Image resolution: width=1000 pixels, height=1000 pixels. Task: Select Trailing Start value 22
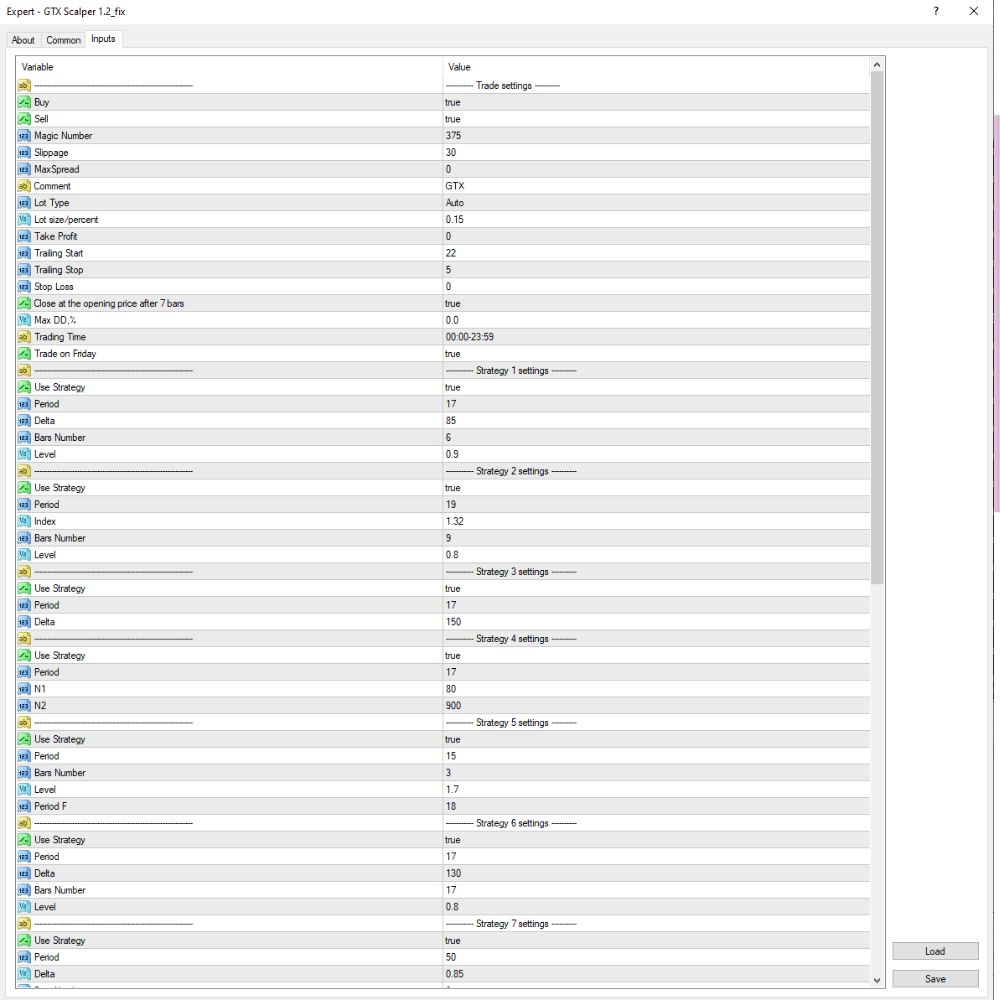point(451,253)
